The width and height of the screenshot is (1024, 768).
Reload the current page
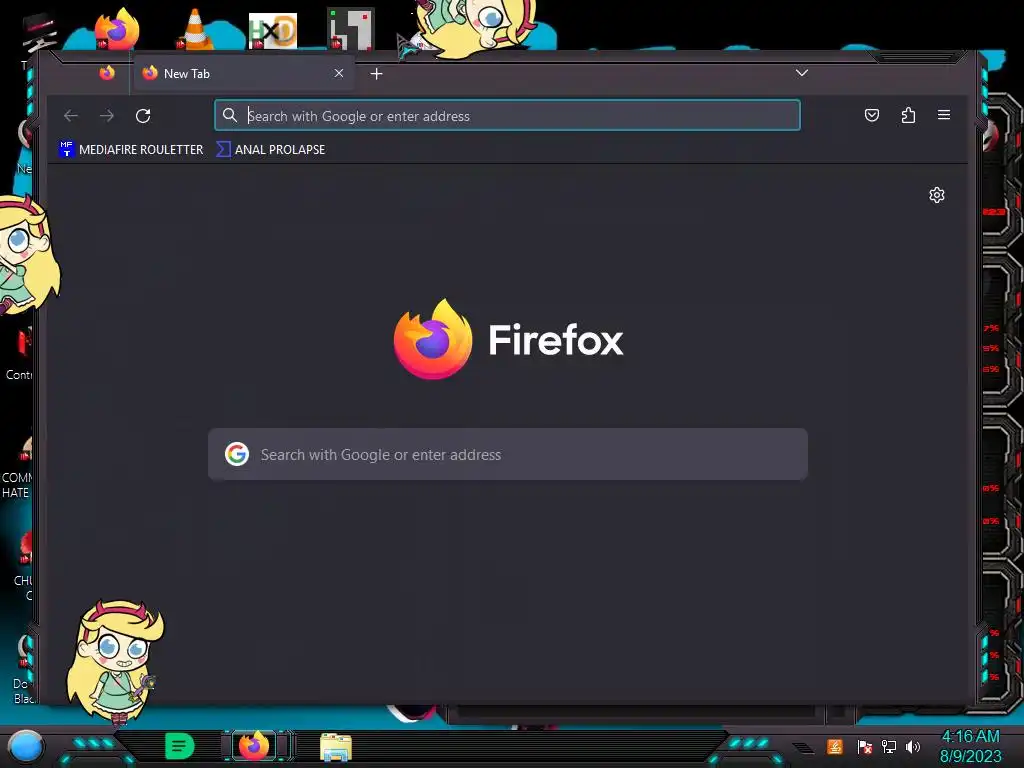tap(143, 116)
